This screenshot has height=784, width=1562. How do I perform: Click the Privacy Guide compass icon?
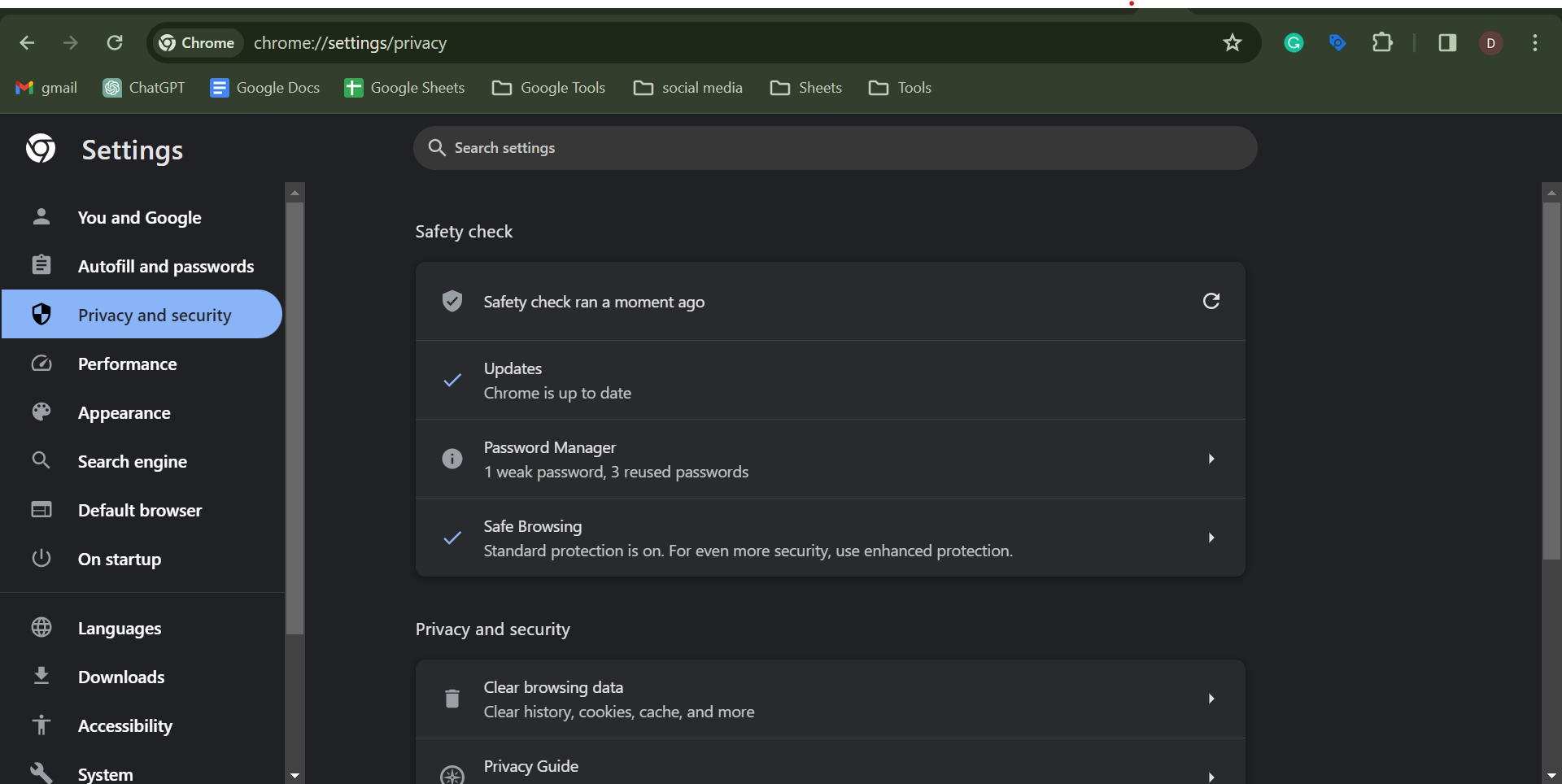(452, 775)
